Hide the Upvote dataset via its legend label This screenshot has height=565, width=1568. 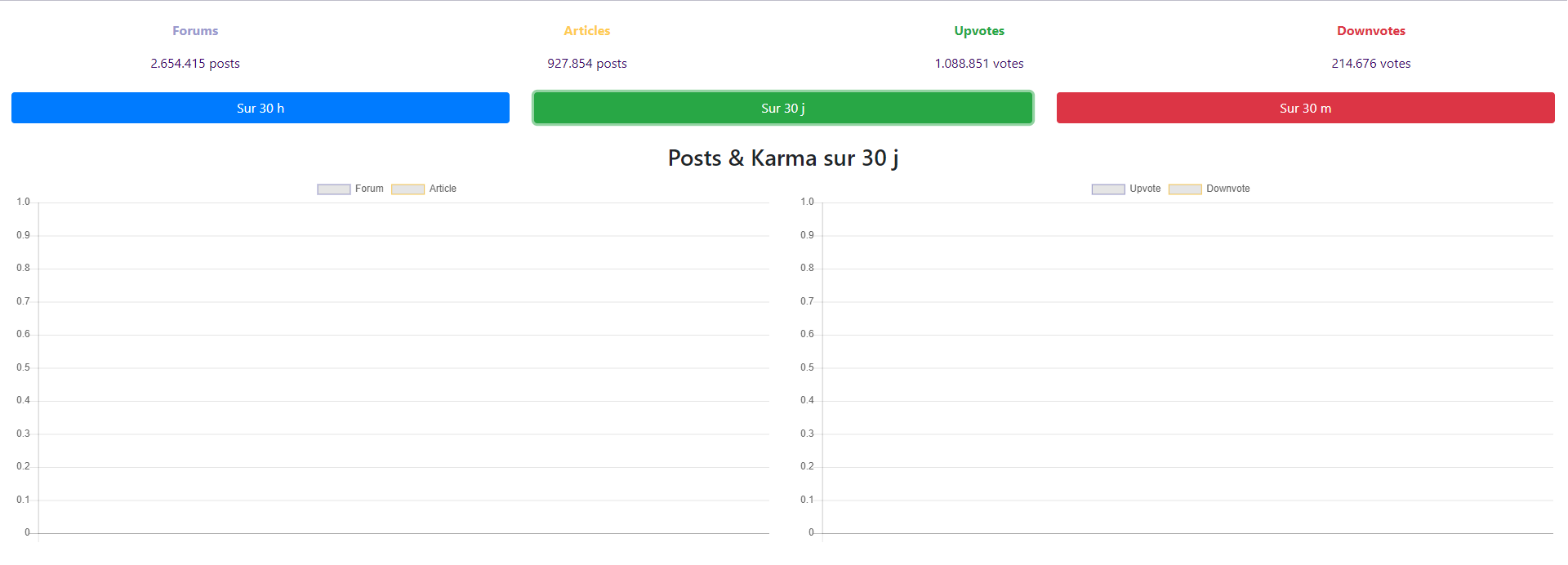(1145, 189)
